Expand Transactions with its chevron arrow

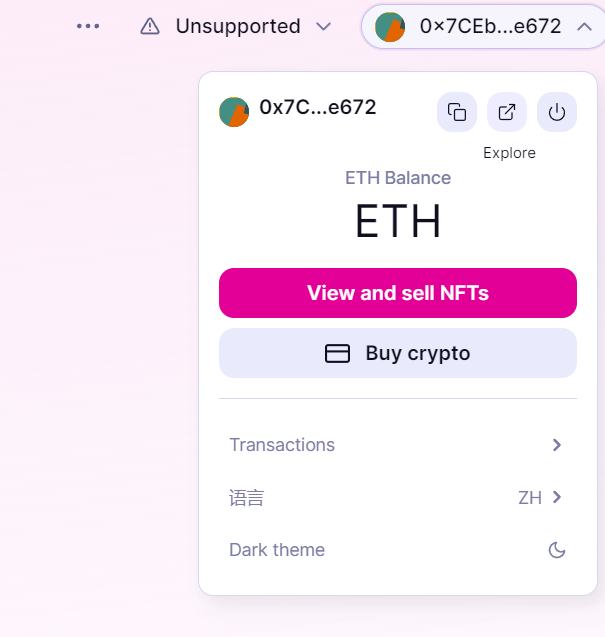557,445
